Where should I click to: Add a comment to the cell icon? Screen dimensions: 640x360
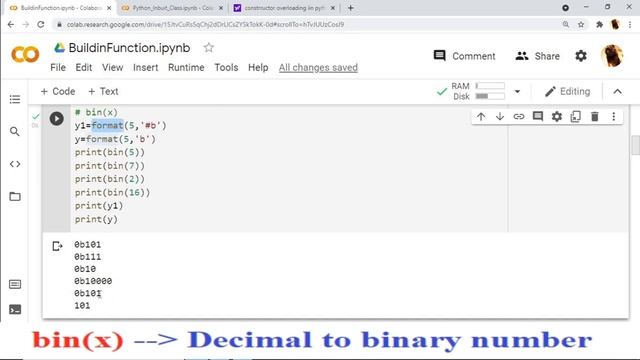point(538,117)
